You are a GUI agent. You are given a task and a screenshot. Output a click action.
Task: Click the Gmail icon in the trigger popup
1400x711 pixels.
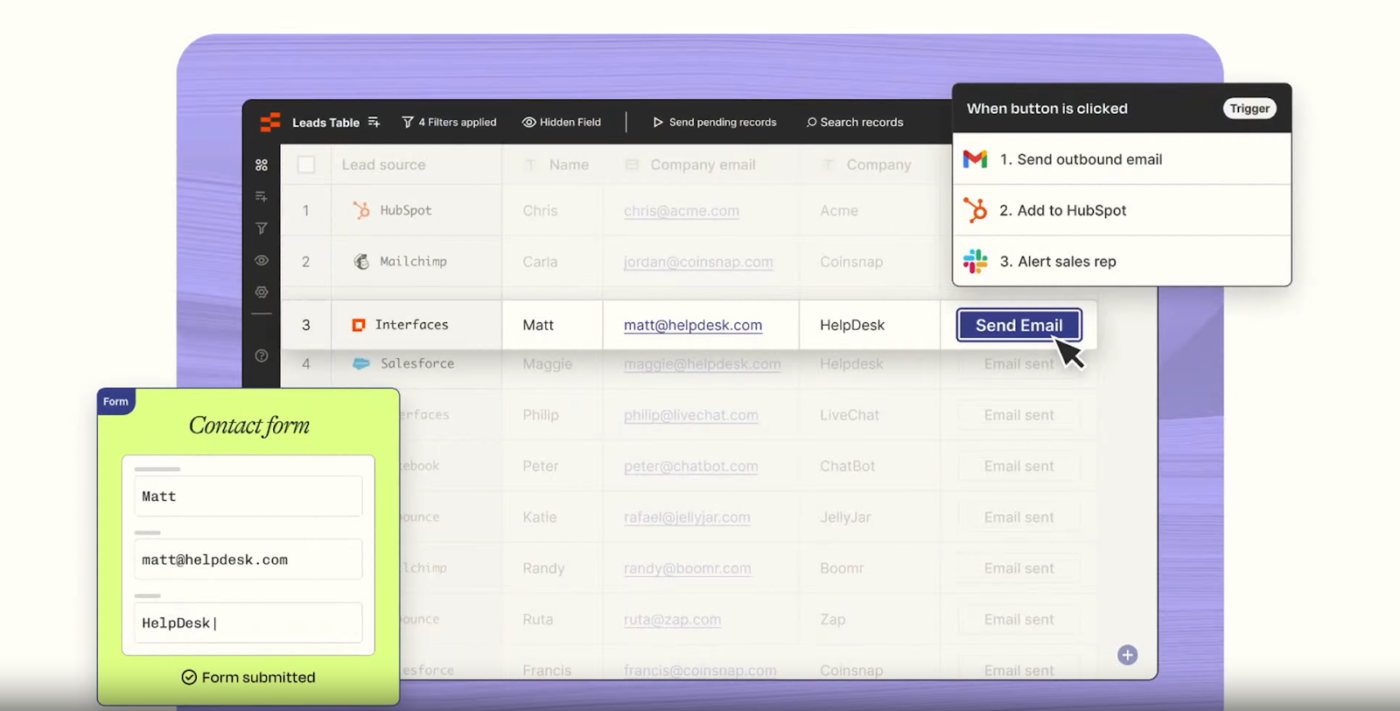coord(975,159)
